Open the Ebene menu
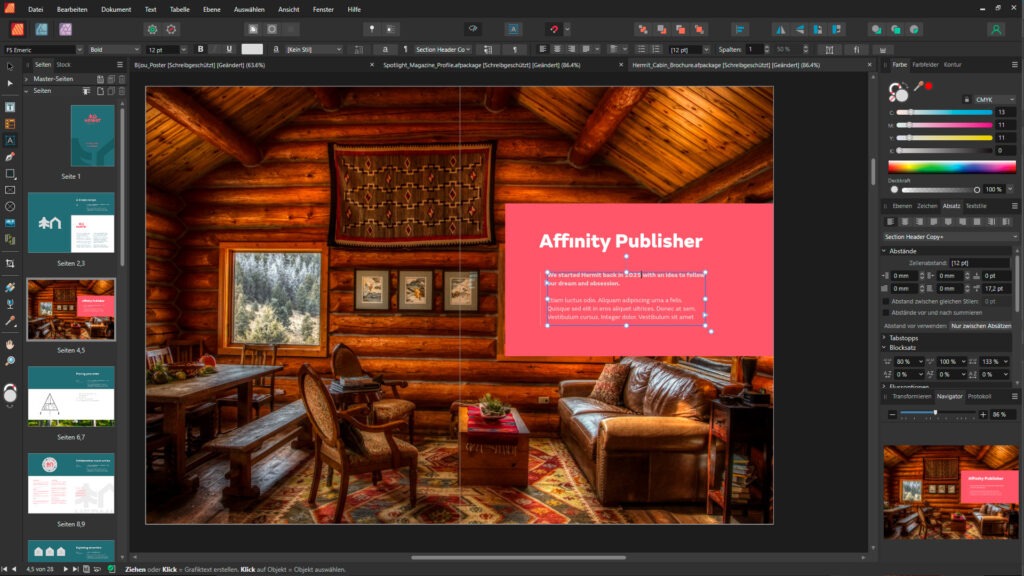 tap(212, 10)
